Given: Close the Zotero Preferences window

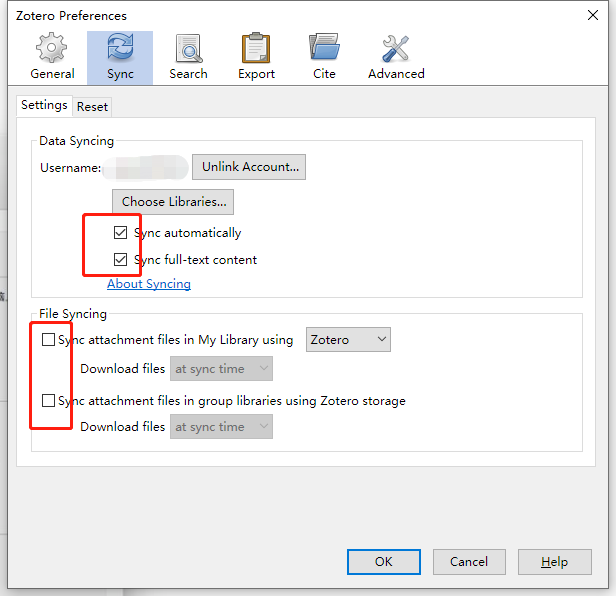Looking at the screenshot, I should pos(593,15).
